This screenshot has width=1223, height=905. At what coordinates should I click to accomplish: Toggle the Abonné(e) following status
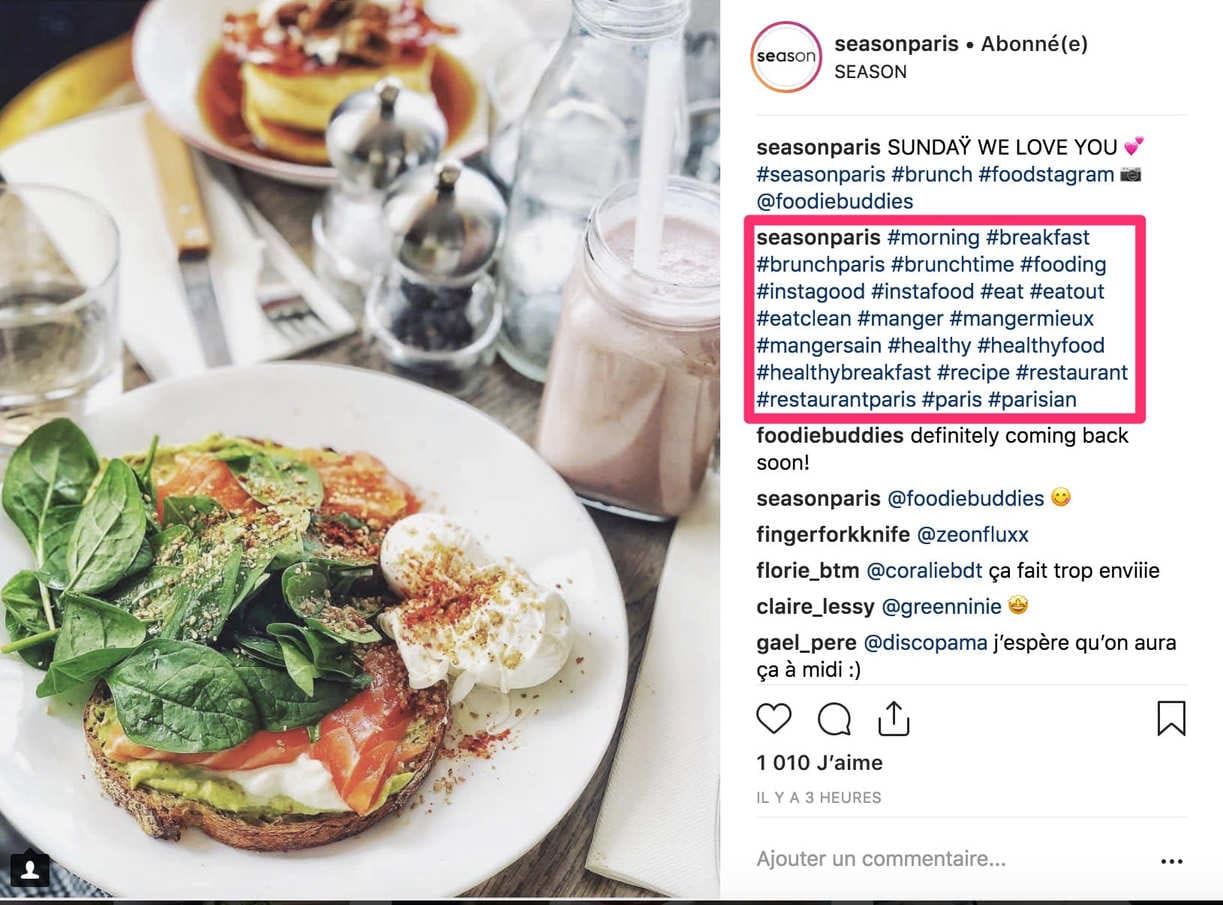pos(1034,44)
